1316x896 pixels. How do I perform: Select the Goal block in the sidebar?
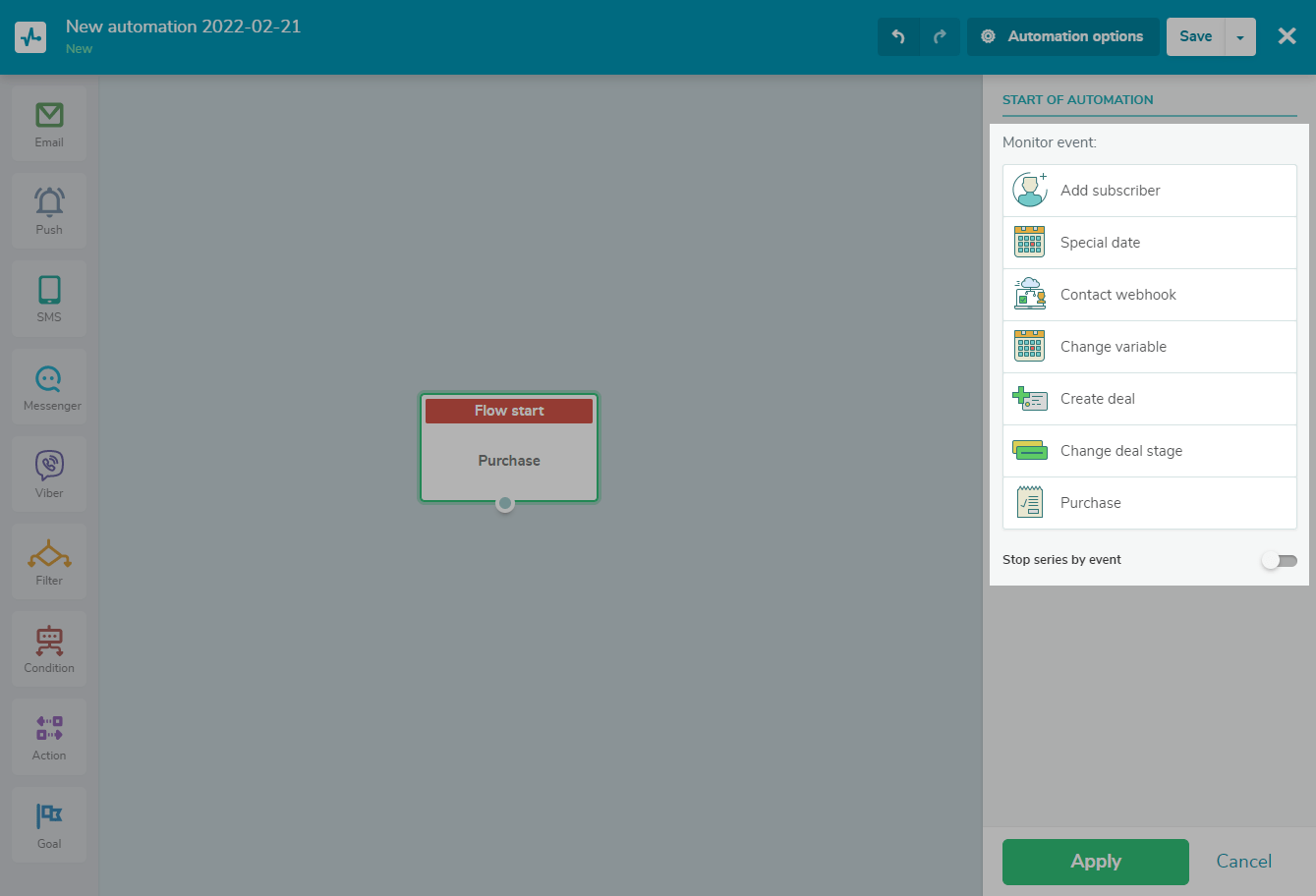(48, 823)
